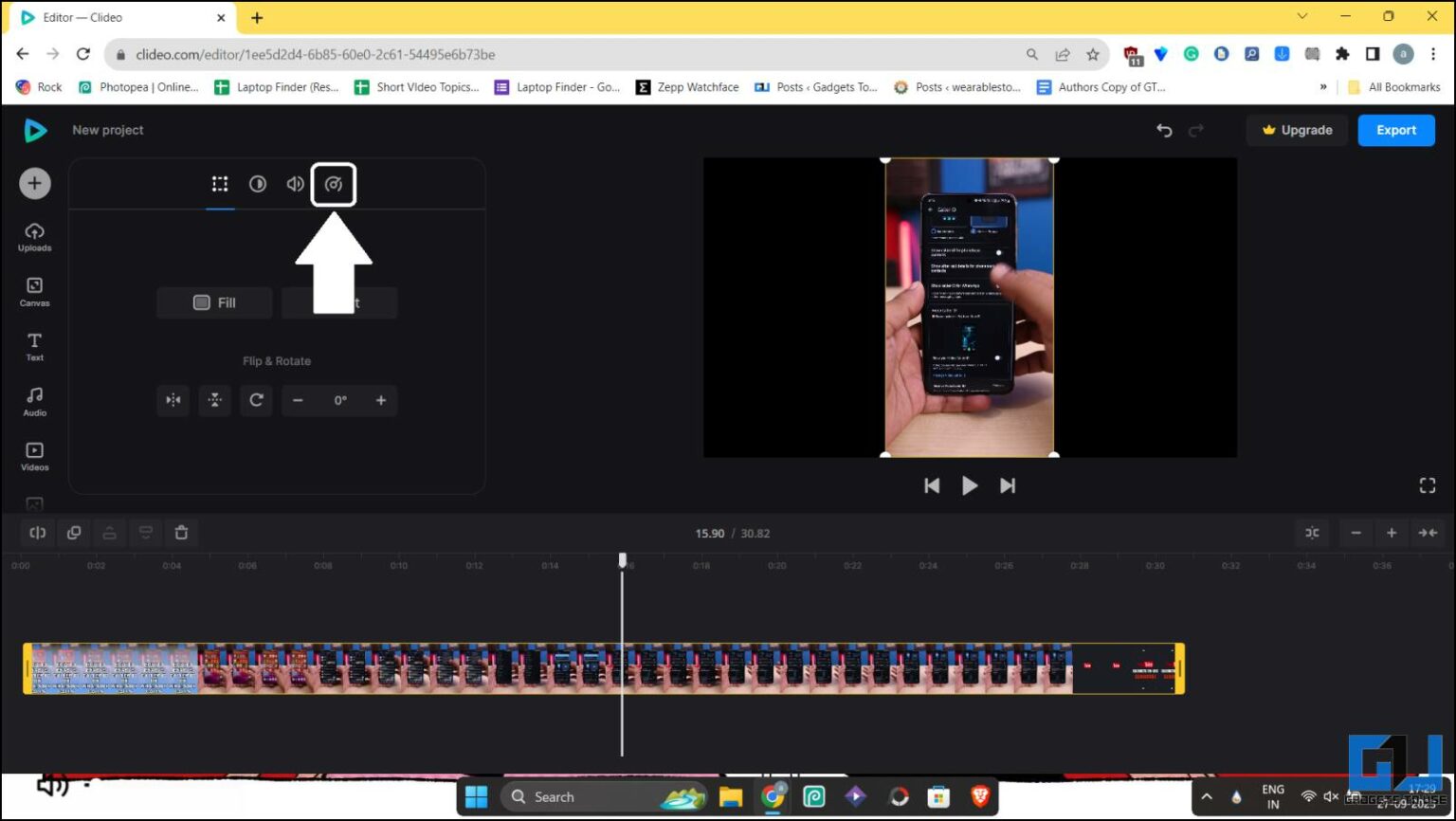
Task: Open the clip Volume settings
Action: [295, 184]
